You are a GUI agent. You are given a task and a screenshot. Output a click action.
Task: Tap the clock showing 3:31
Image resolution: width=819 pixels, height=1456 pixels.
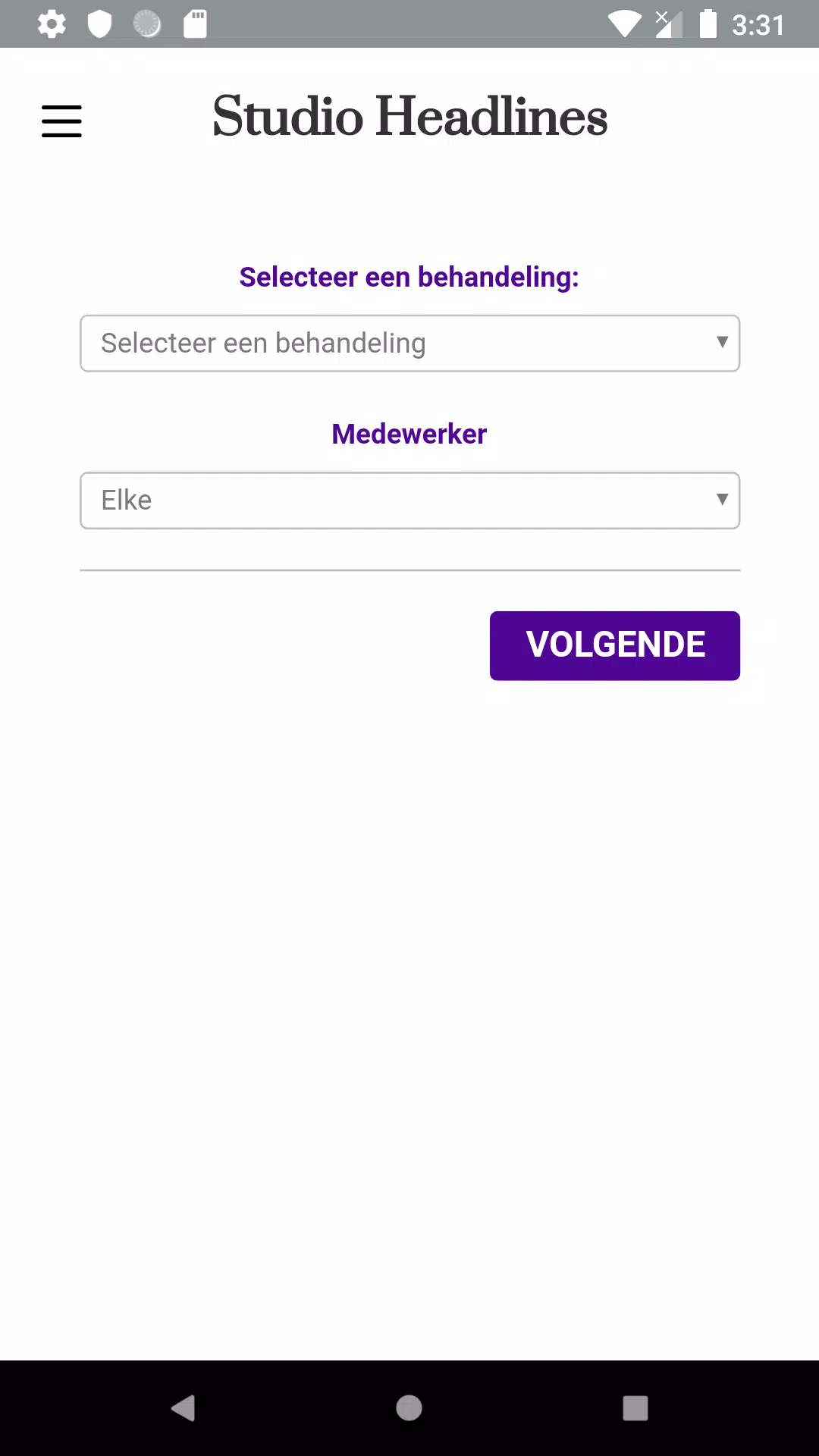(x=758, y=25)
